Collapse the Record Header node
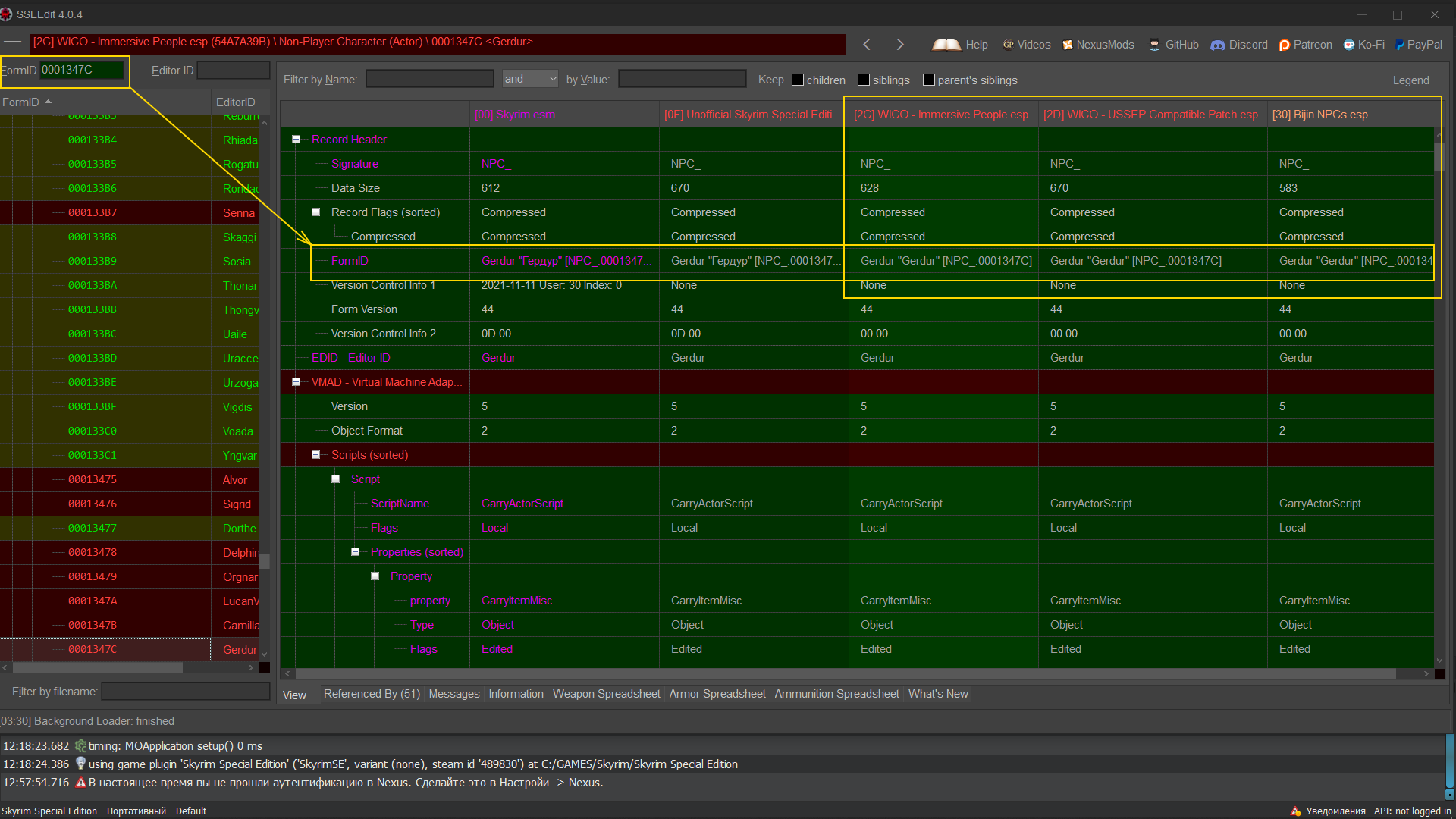Image resolution: width=1456 pixels, height=819 pixels. point(296,140)
